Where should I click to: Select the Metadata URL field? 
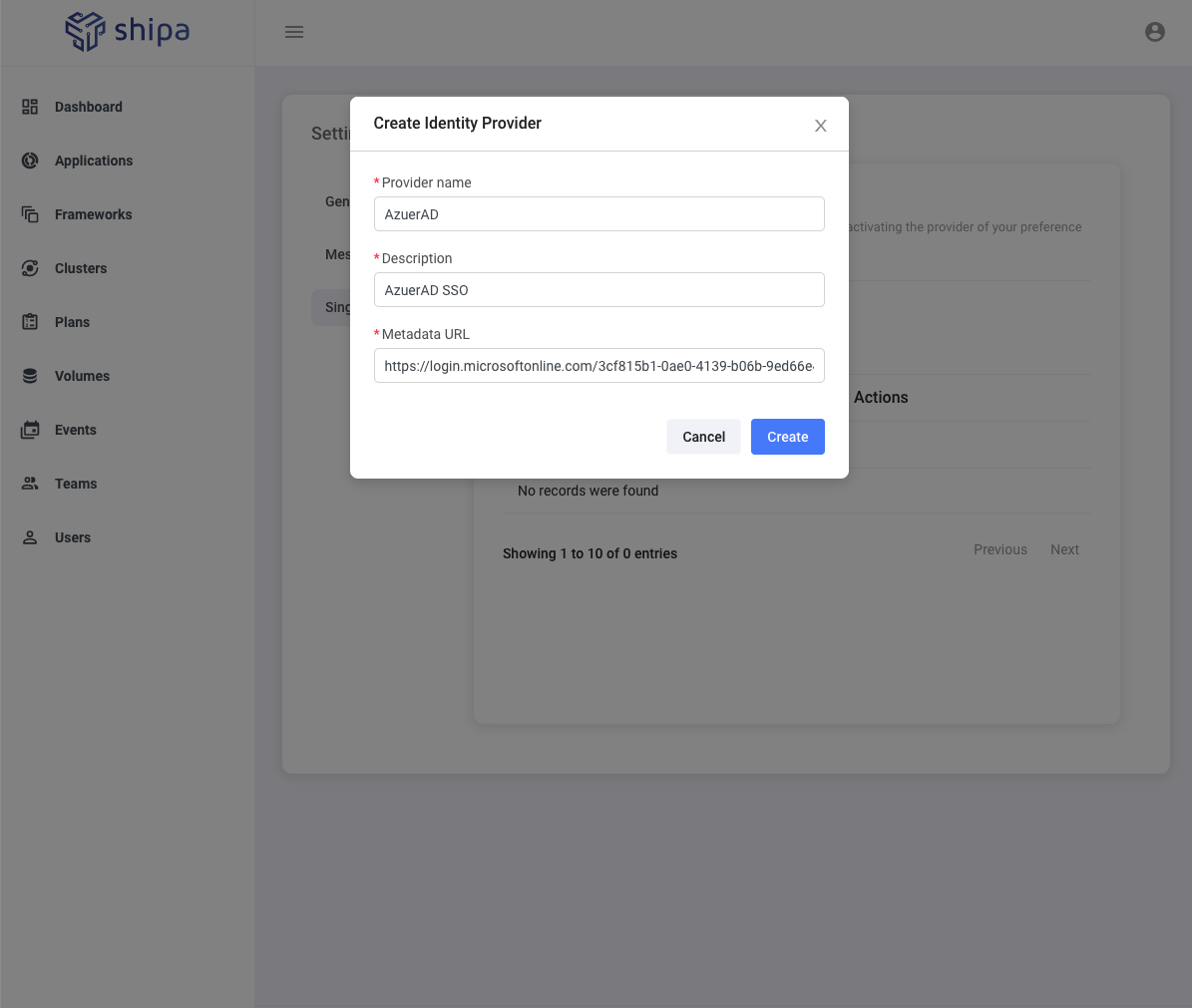click(x=599, y=365)
